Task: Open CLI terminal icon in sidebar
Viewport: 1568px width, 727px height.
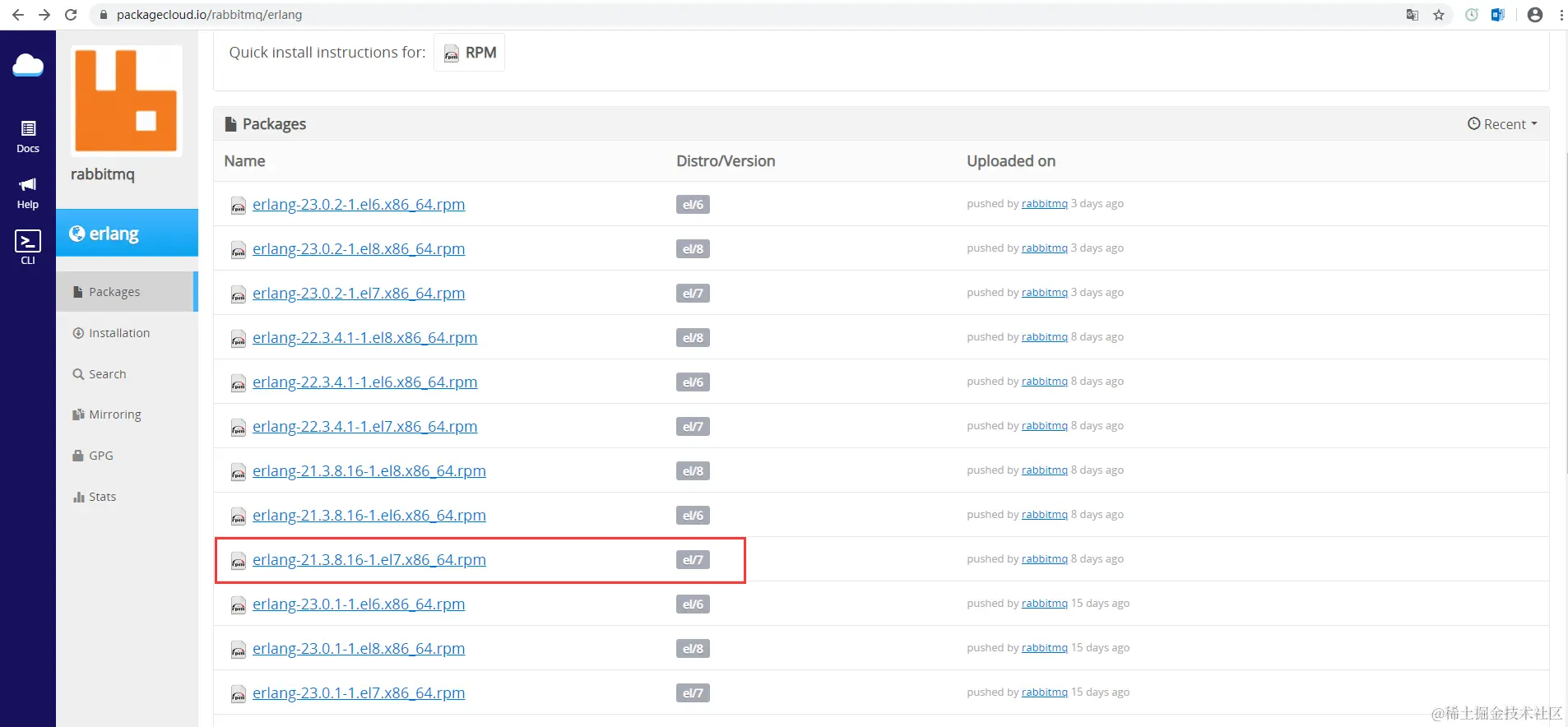Action: click(x=28, y=248)
